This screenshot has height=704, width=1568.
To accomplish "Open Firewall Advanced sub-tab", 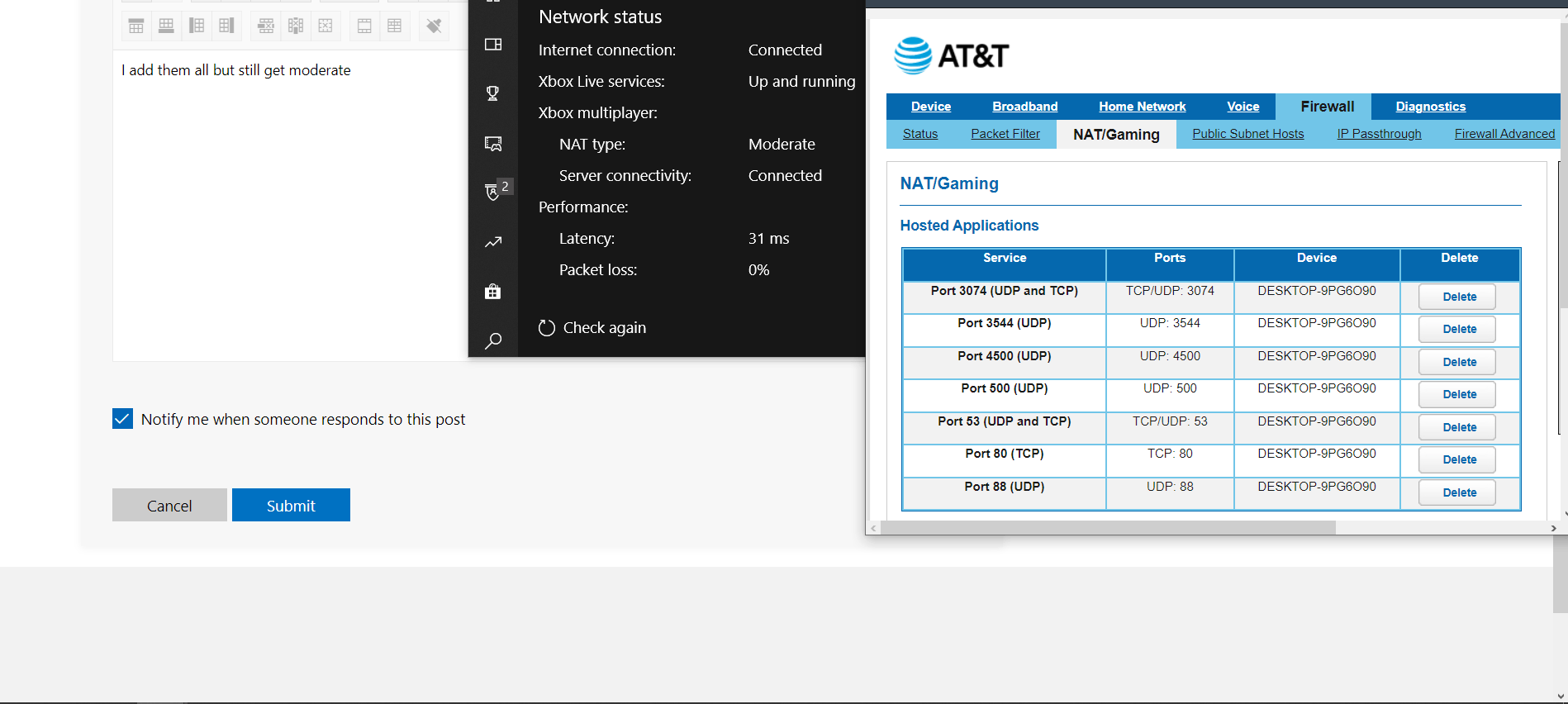I will tap(1504, 134).
